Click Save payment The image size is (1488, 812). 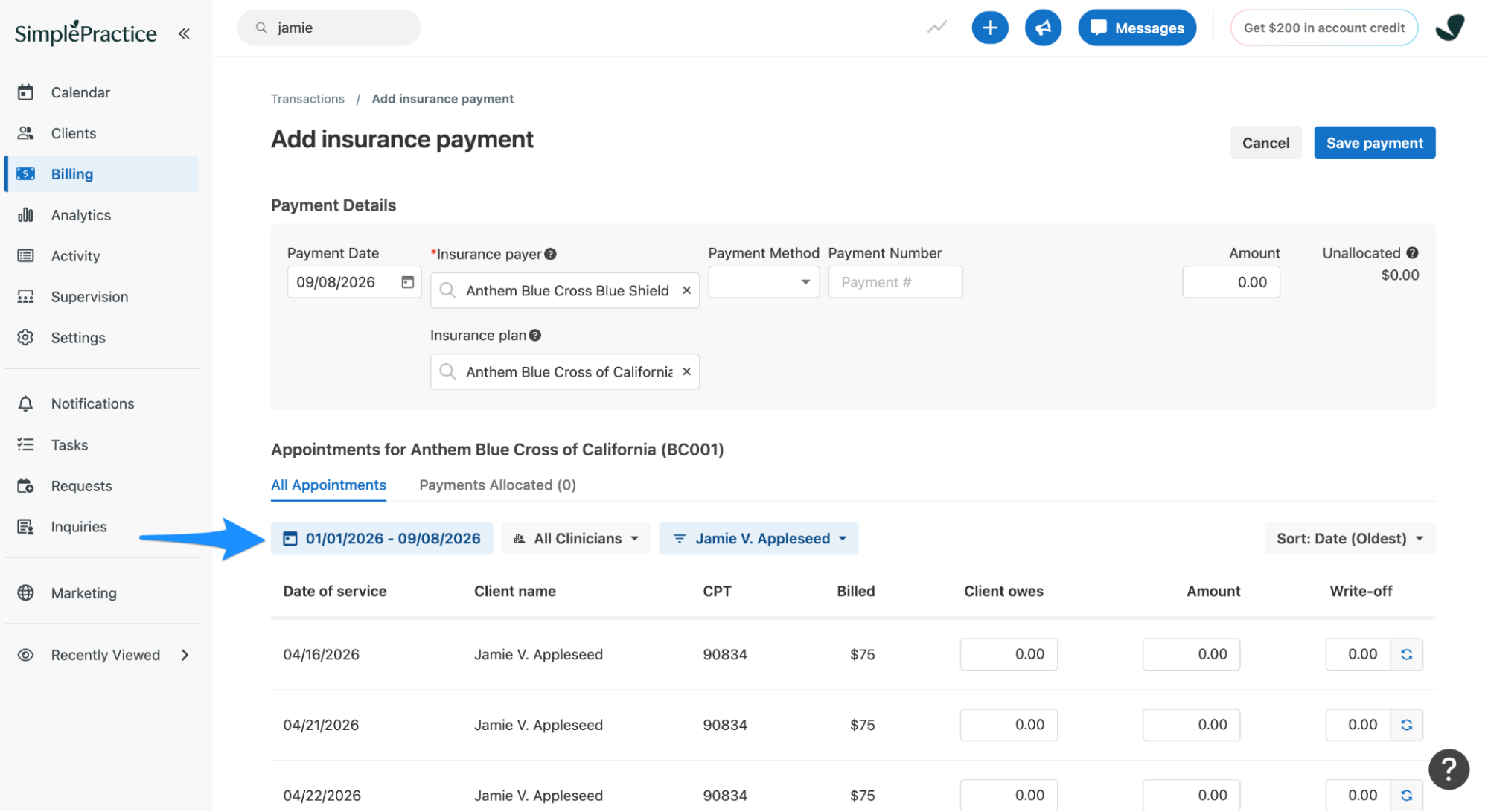pos(1374,143)
